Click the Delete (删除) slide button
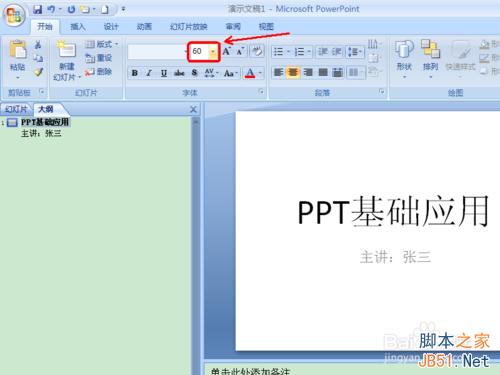Viewport: 500px width, 375px height. [x=99, y=71]
